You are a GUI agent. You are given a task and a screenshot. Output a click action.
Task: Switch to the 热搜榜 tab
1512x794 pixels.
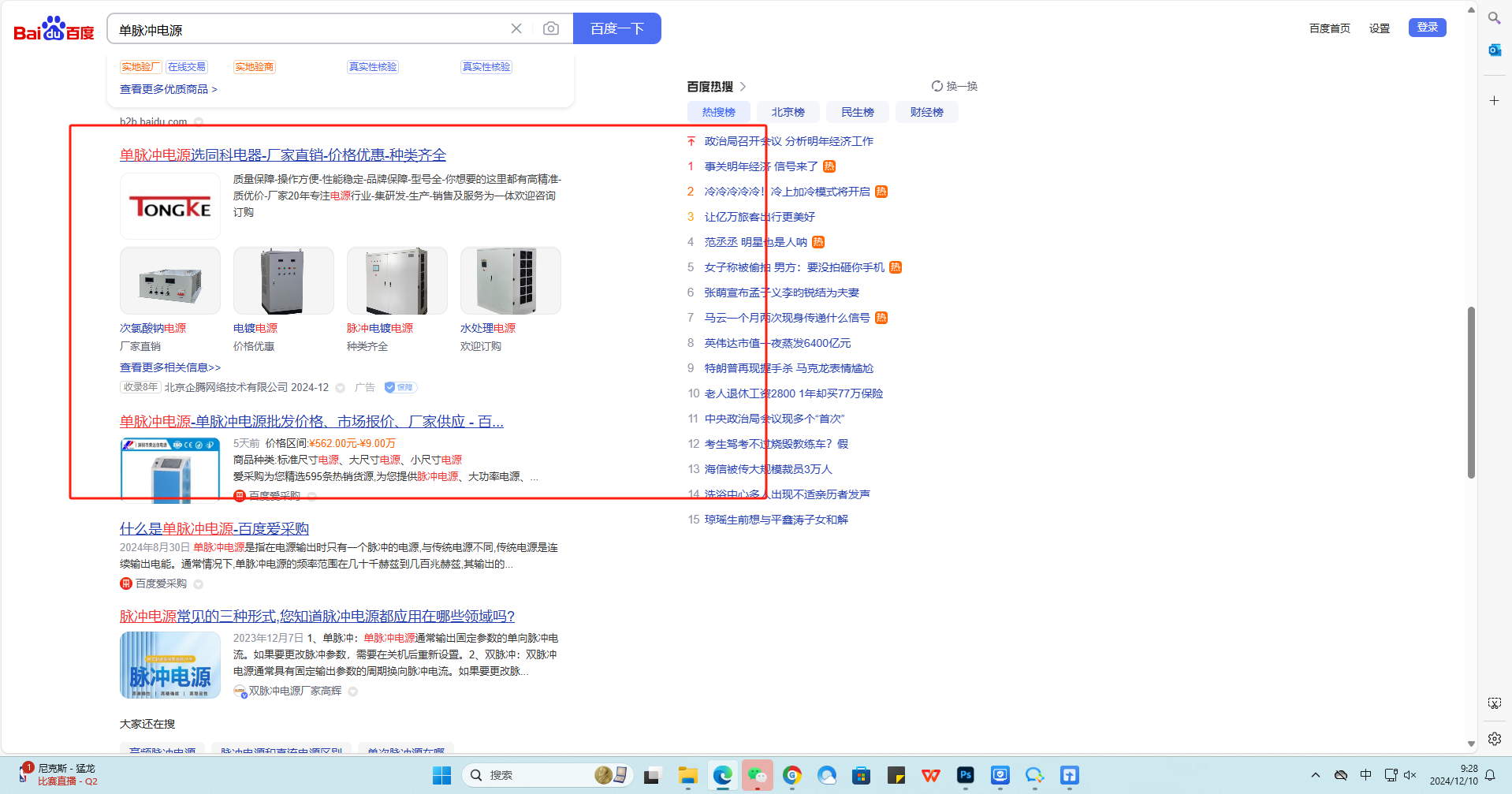click(x=719, y=112)
